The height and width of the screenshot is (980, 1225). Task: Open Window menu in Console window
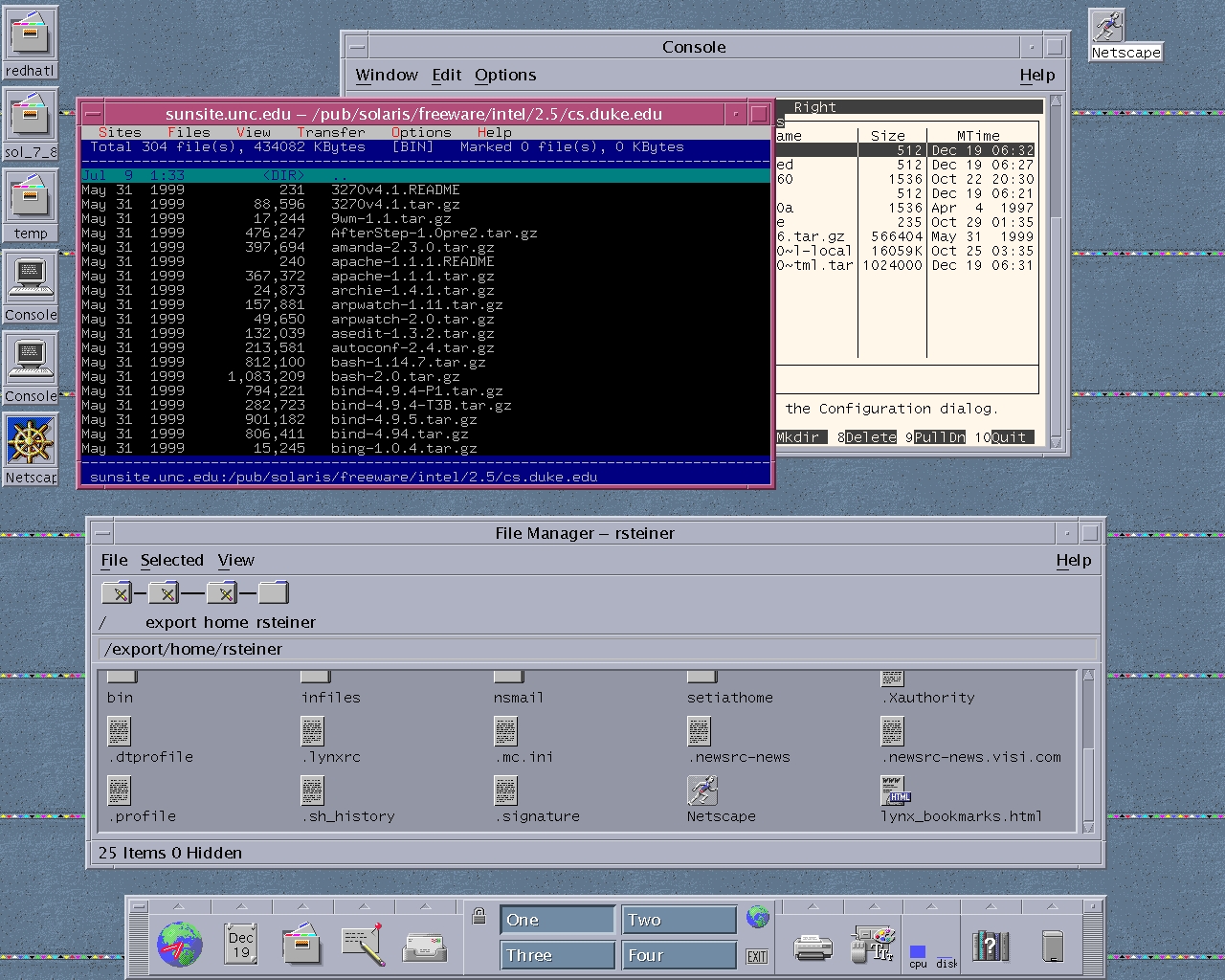tap(387, 75)
